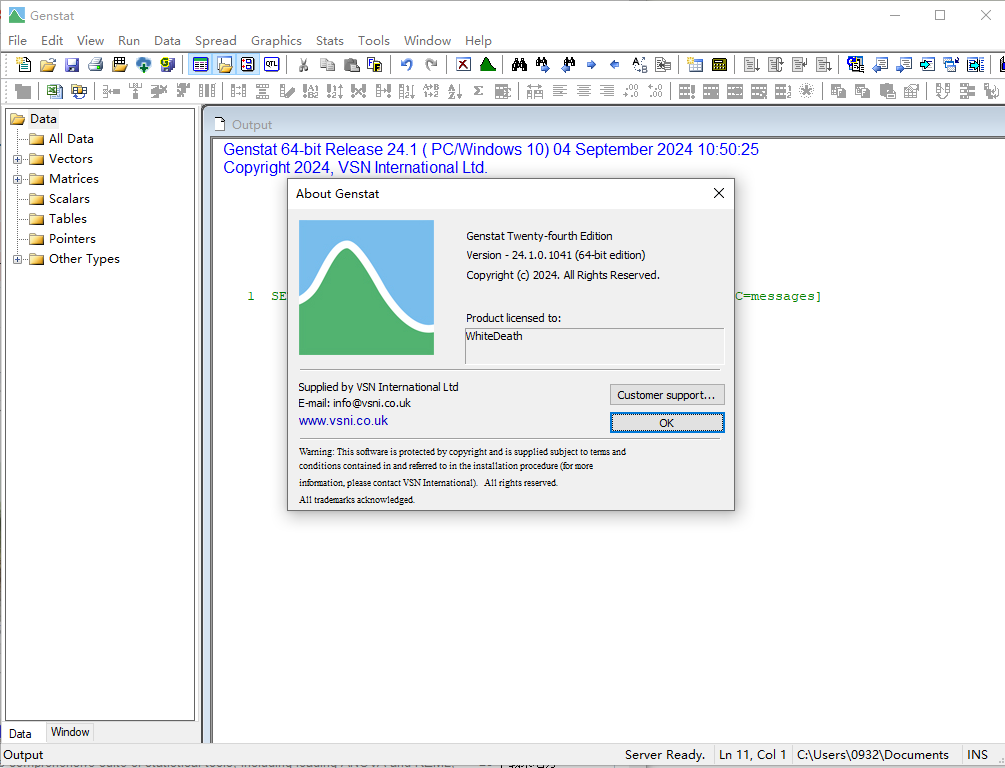Click the Replace A-to-B icon

(x=639, y=65)
